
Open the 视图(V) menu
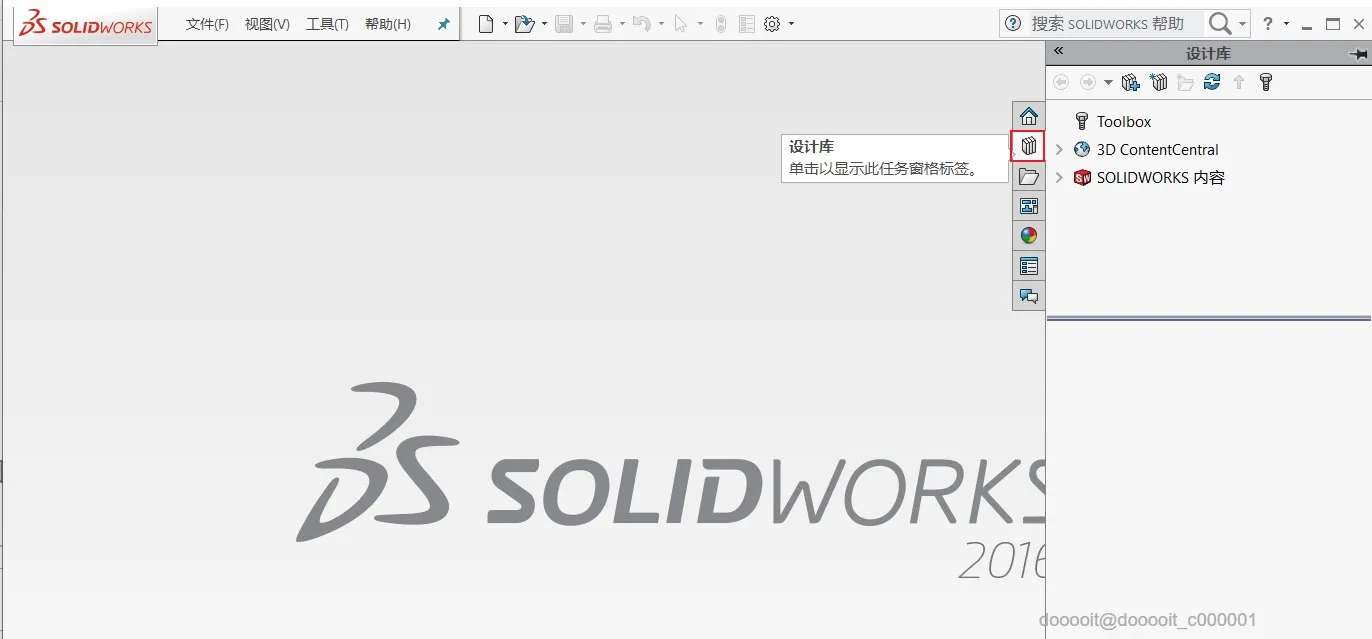(x=267, y=24)
